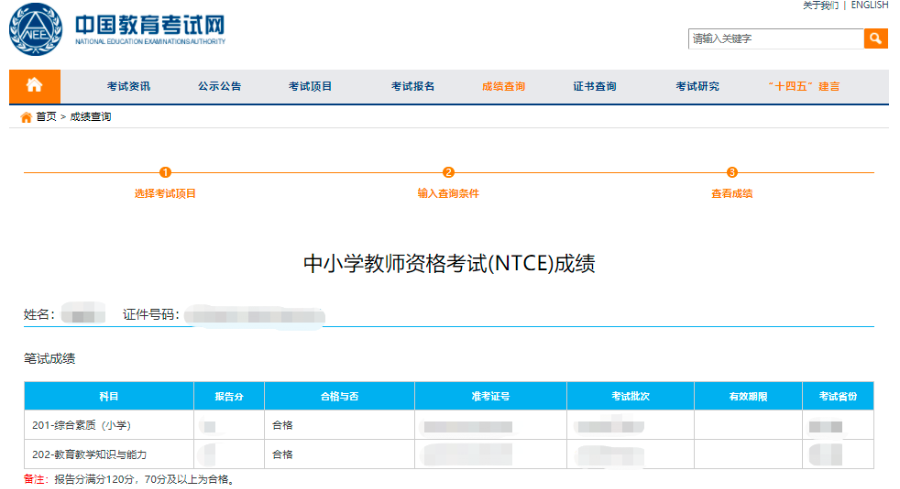Click step 3 查看成绩
This screenshot has height=489, width=900.
pos(732,193)
